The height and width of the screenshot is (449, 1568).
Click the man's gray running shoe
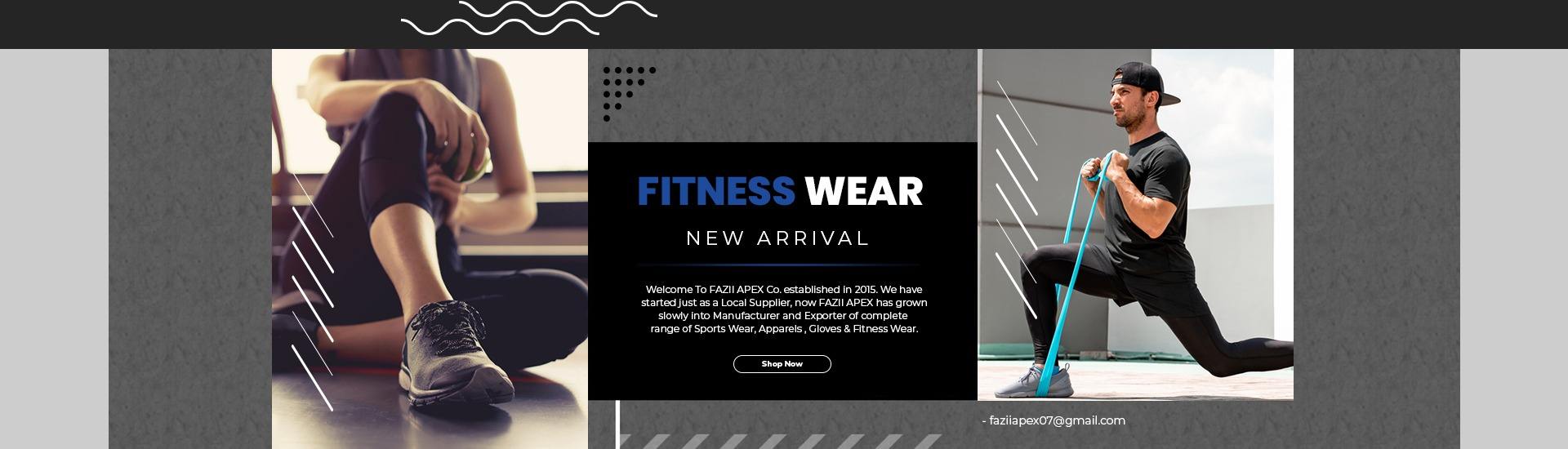click(x=1033, y=380)
